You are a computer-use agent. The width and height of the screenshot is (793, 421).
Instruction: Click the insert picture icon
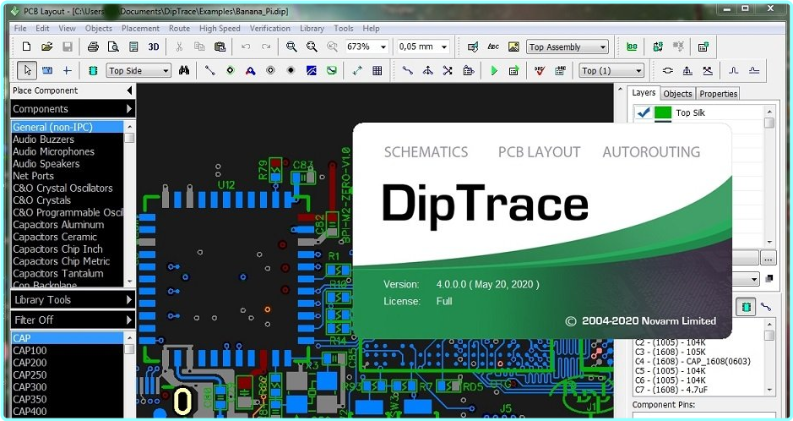(x=514, y=47)
